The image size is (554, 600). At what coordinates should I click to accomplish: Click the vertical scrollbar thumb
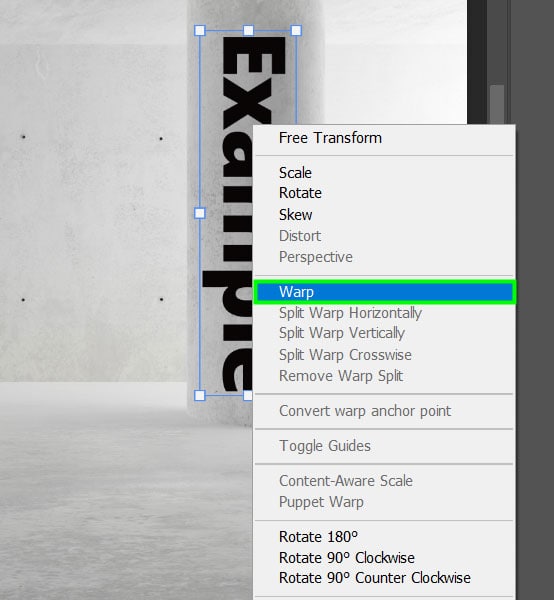pos(497,104)
